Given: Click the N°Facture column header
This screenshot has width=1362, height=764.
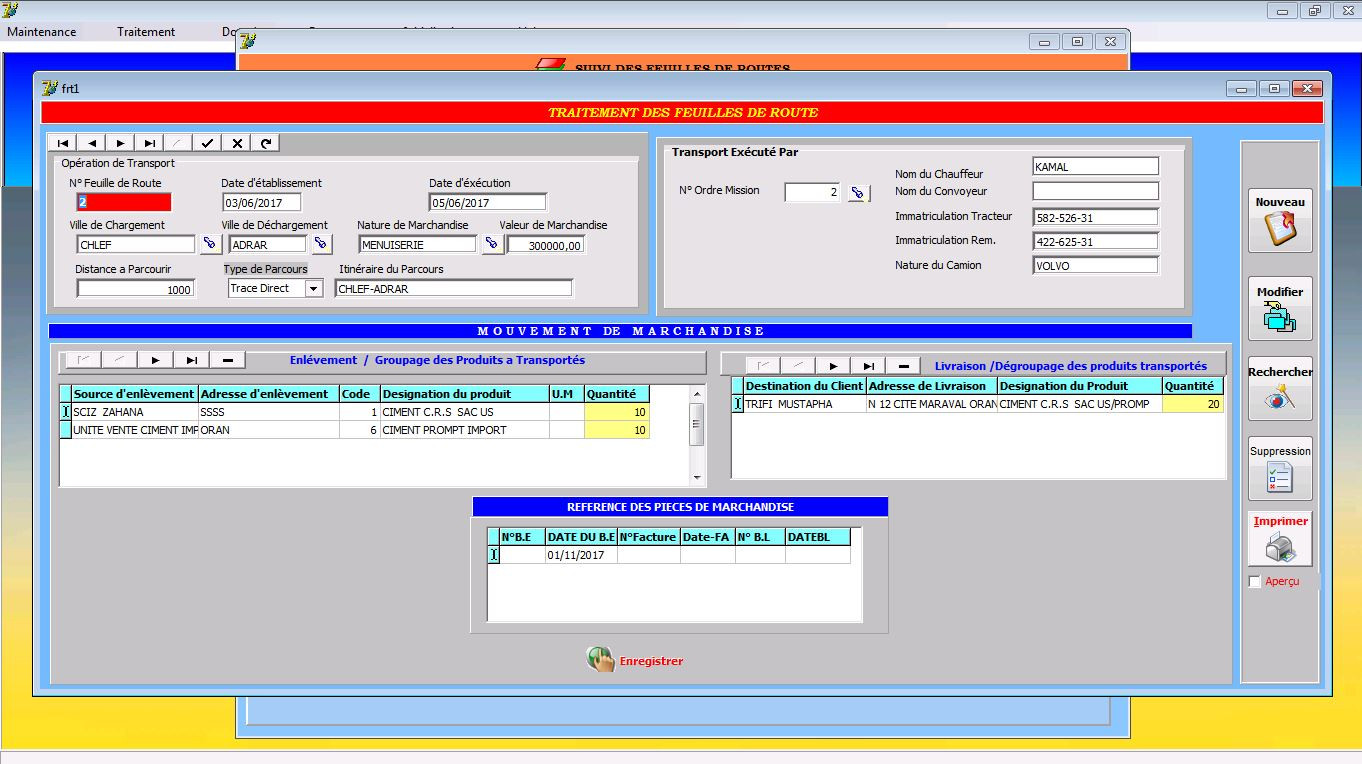Looking at the screenshot, I should tap(648, 537).
